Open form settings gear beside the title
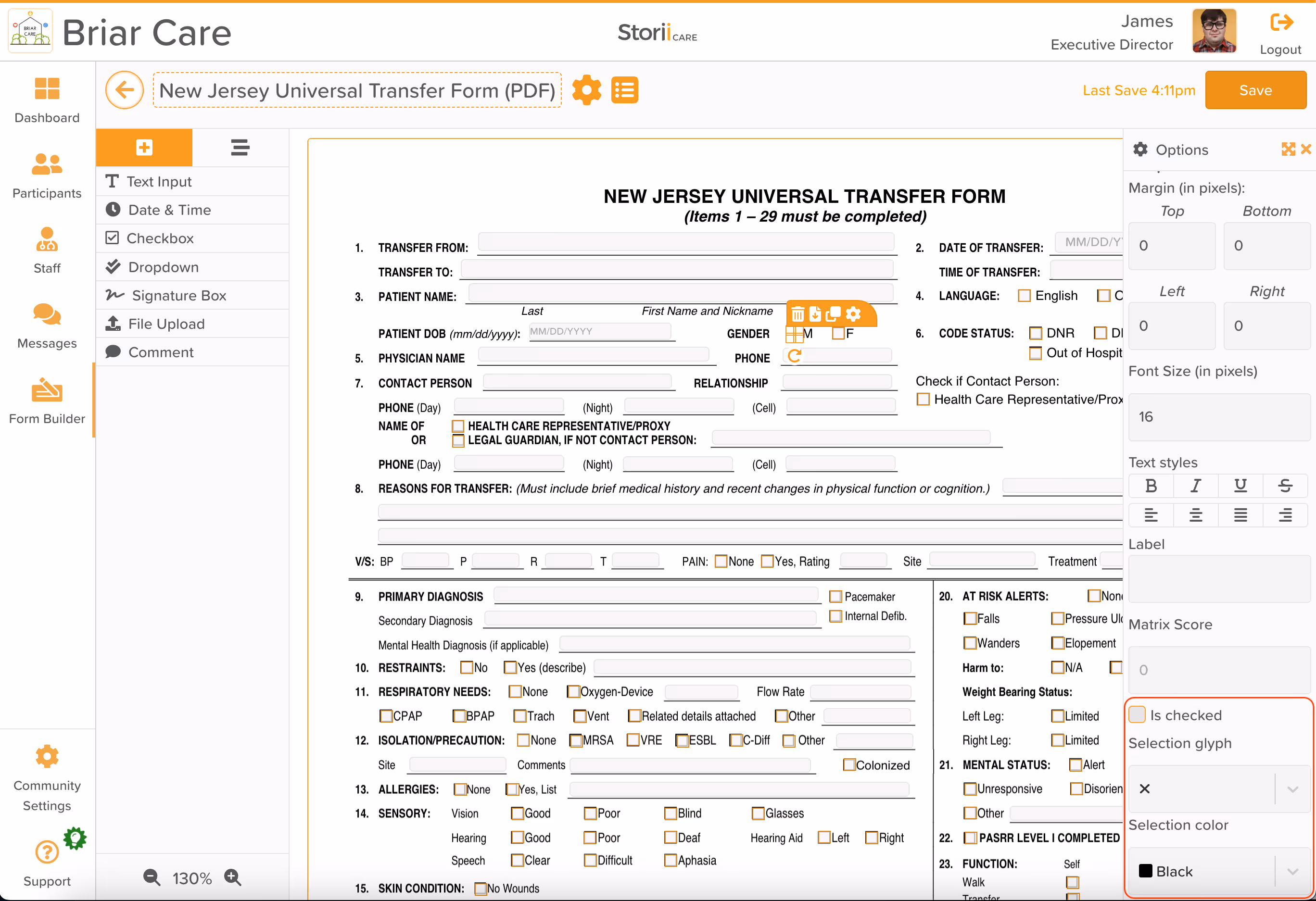The width and height of the screenshot is (1316, 901). 587,90
